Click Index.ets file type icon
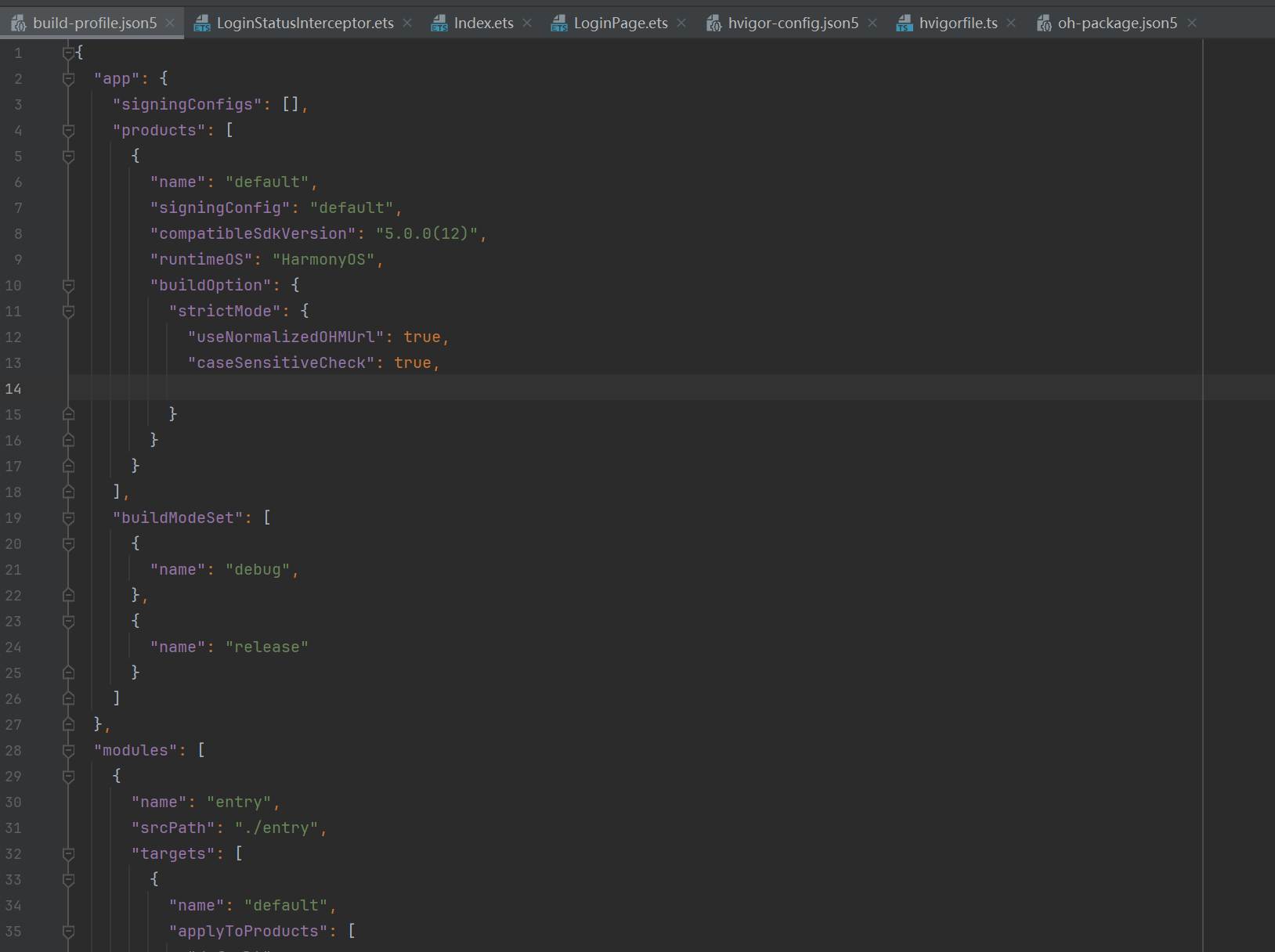 [x=439, y=23]
